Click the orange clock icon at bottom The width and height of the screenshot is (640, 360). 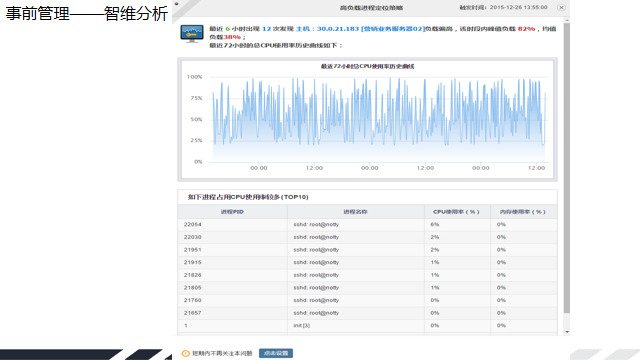[x=186, y=353]
